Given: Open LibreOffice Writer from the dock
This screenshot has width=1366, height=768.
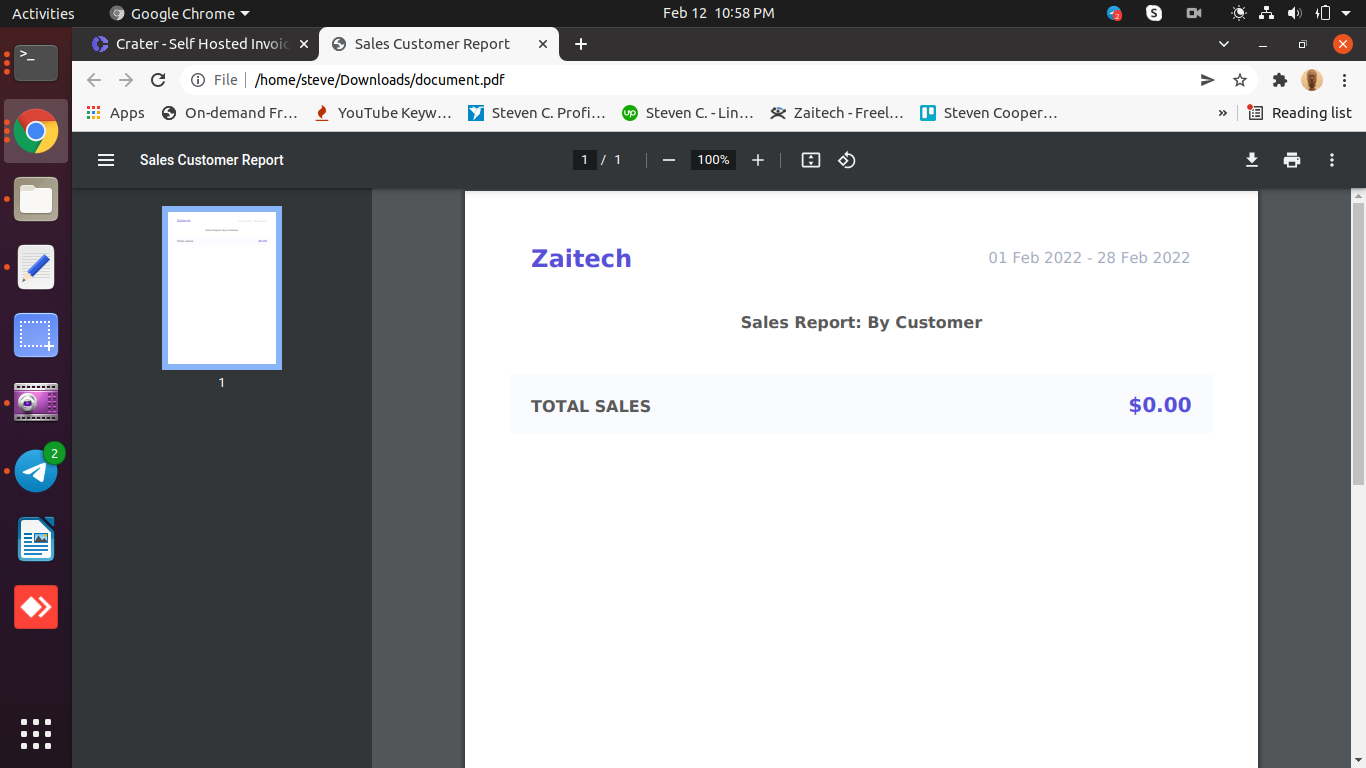Looking at the screenshot, I should pos(36,539).
